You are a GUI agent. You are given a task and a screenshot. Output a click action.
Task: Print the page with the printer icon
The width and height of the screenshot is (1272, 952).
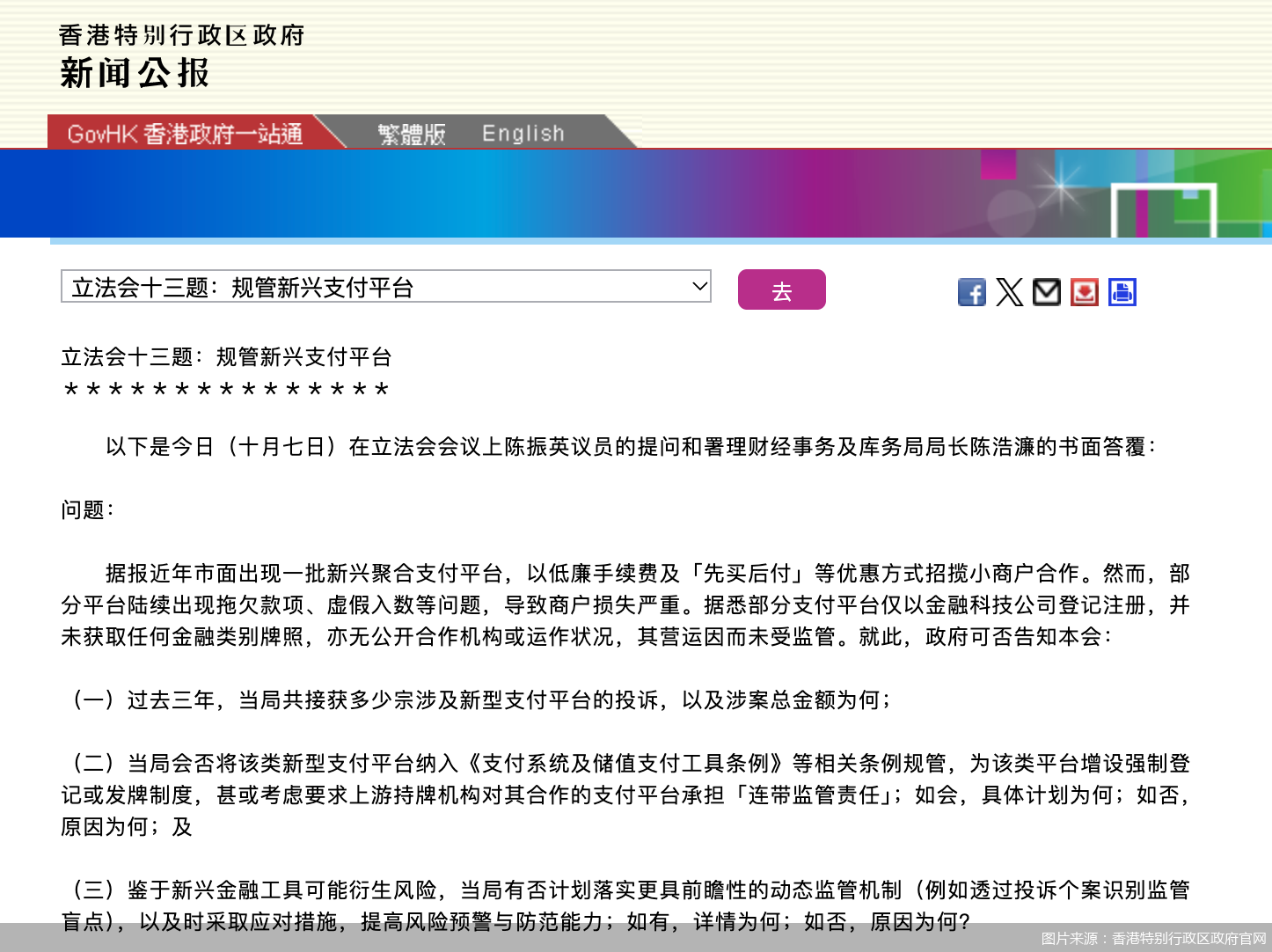pyautogui.click(x=1122, y=292)
